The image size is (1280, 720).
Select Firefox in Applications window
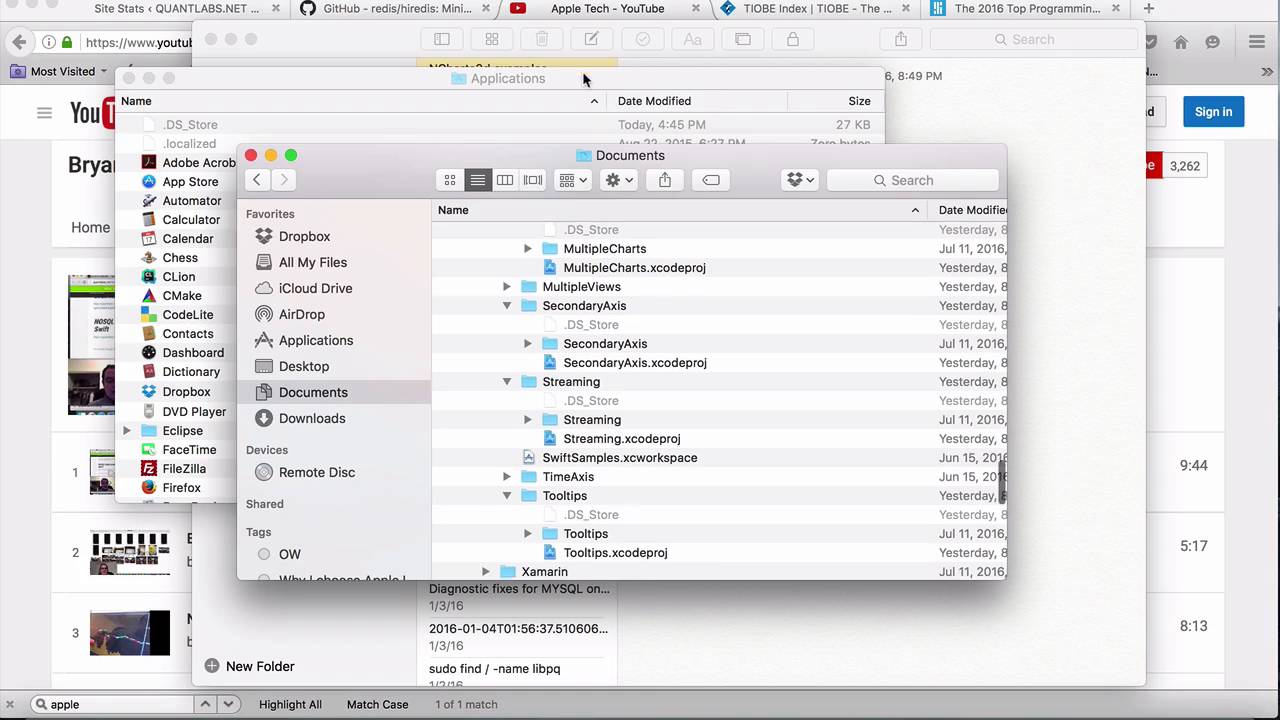pos(182,488)
